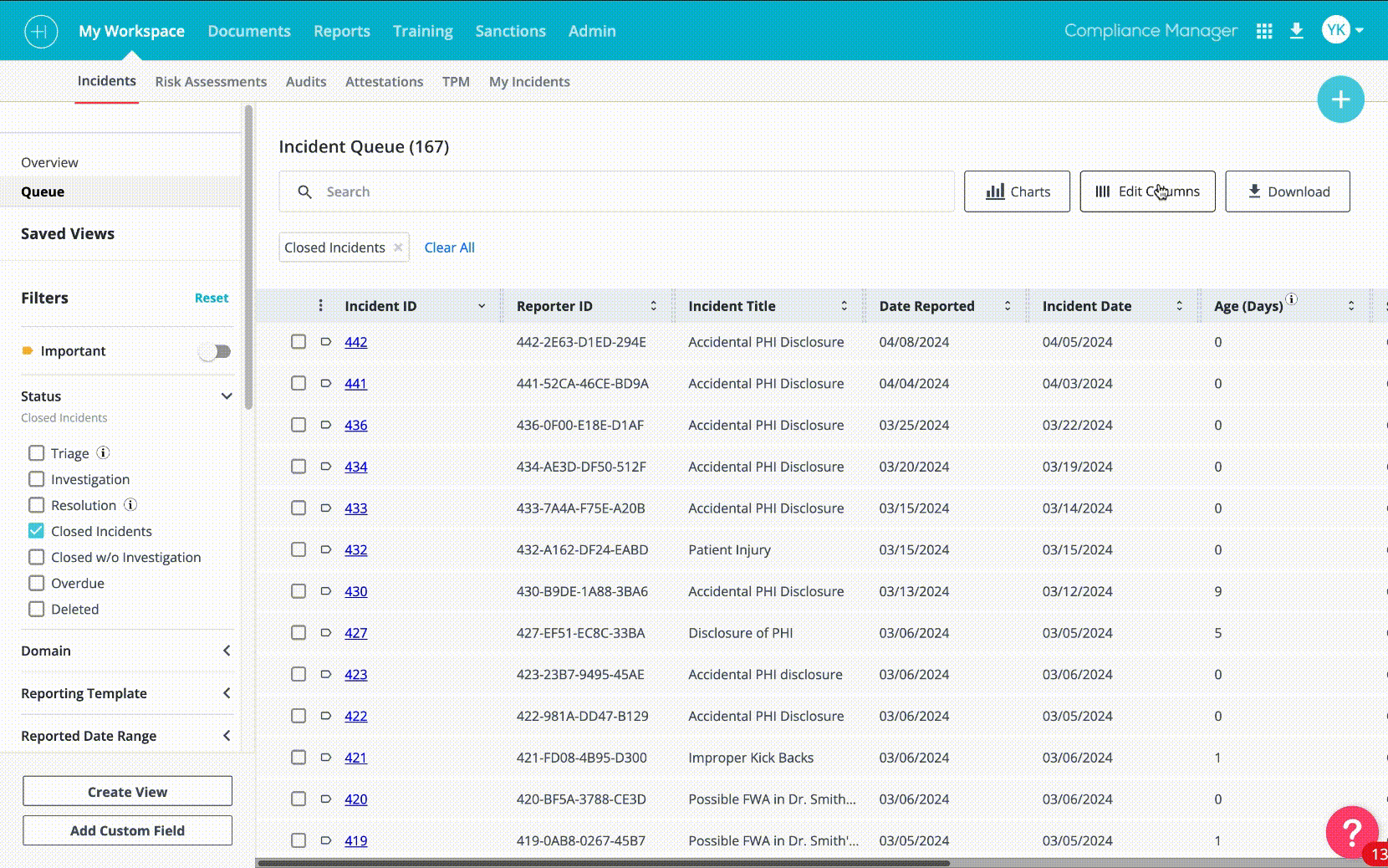Flag incident 442 as important
The height and width of the screenshot is (868, 1388).
pyautogui.click(x=326, y=342)
